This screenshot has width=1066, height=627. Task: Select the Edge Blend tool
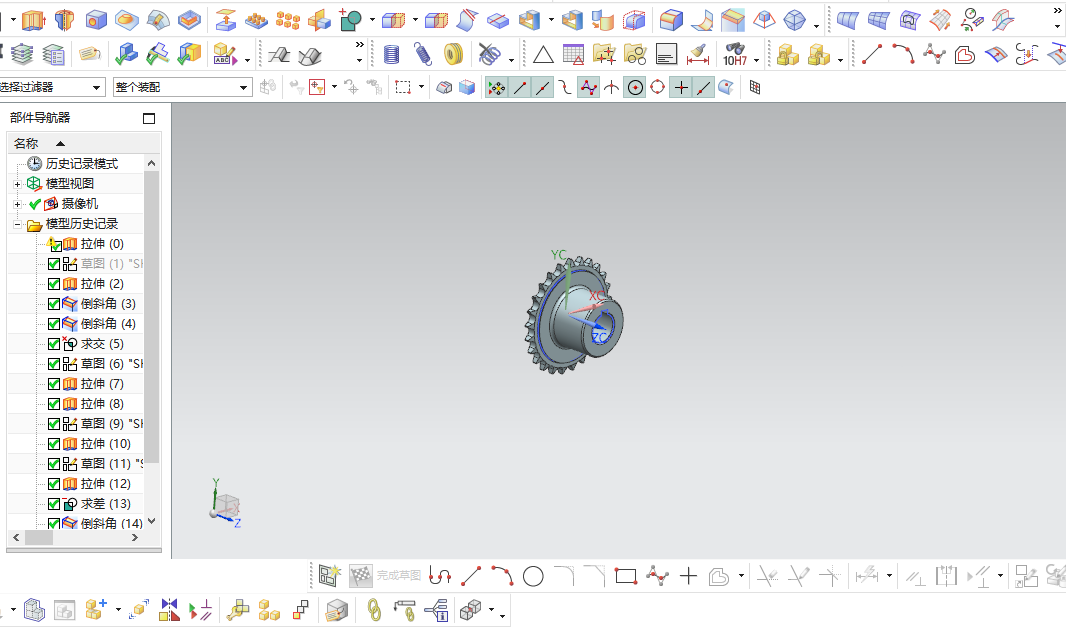click(671, 20)
